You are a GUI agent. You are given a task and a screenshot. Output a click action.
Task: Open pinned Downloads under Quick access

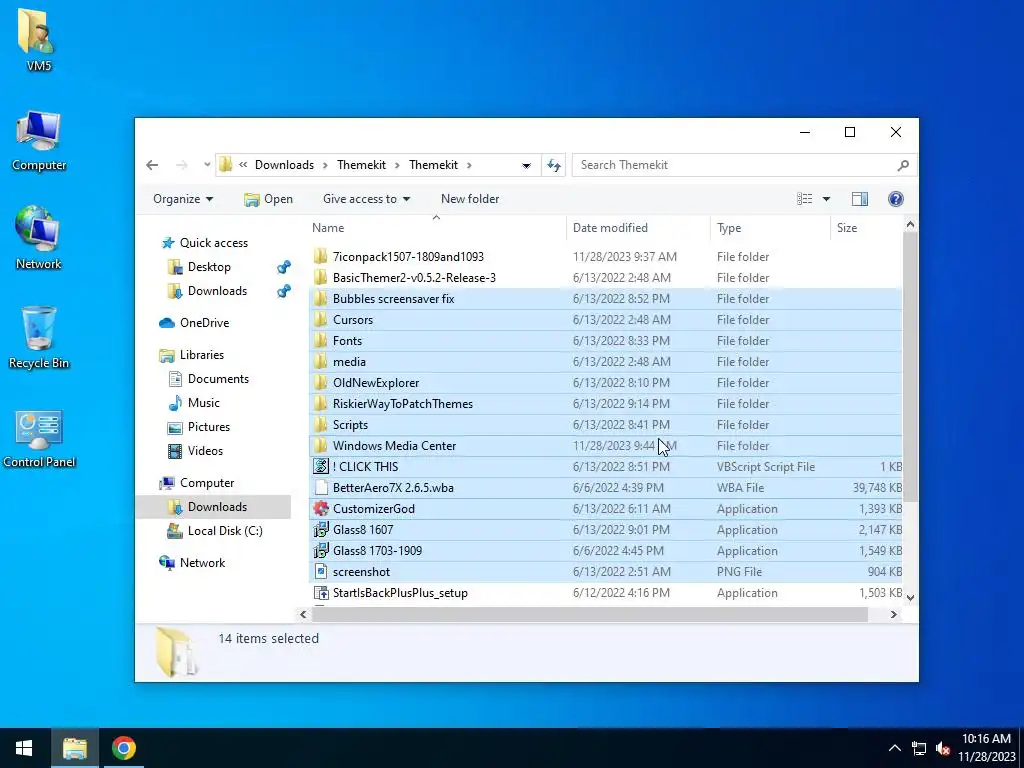208,291
